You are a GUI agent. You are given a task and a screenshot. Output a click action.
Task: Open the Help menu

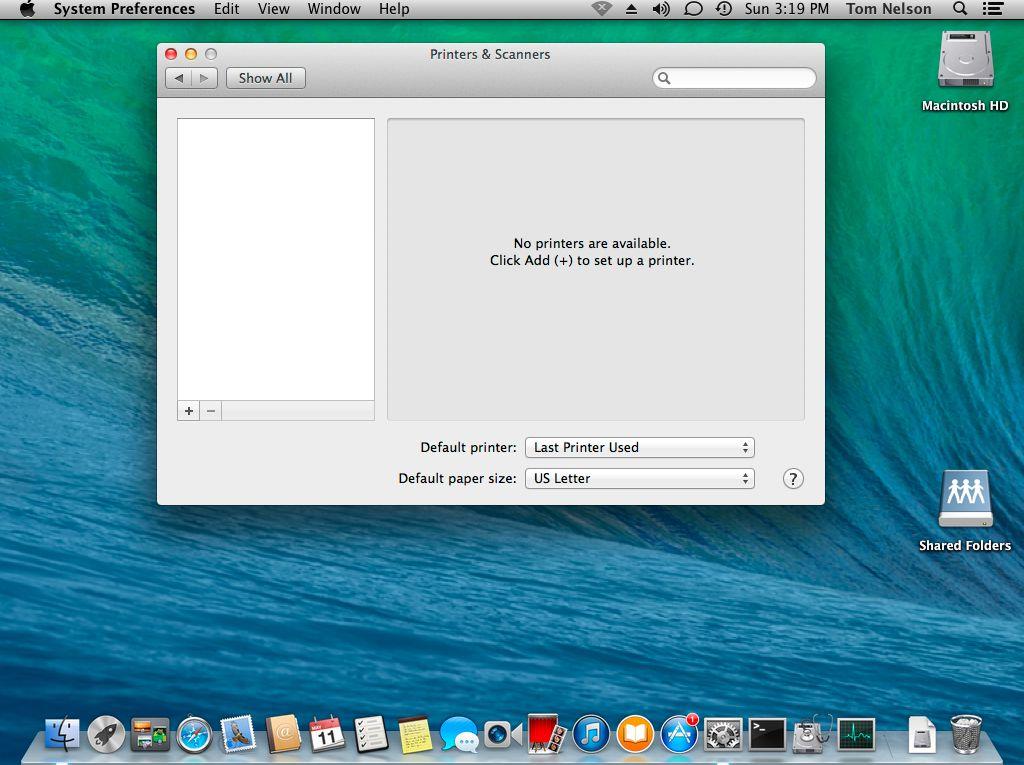pyautogui.click(x=394, y=9)
